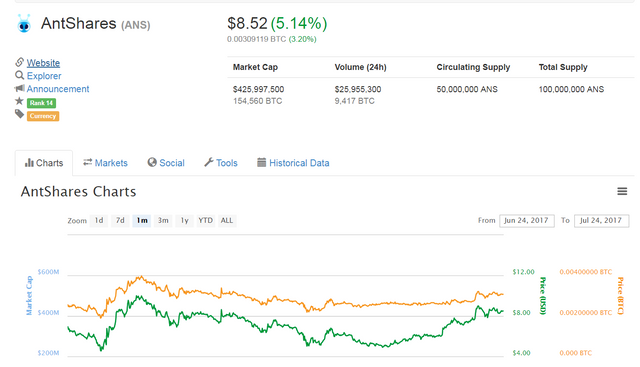The height and width of the screenshot is (367, 640).
Task: Switch to the Historical Data tab
Action: (x=293, y=163)
